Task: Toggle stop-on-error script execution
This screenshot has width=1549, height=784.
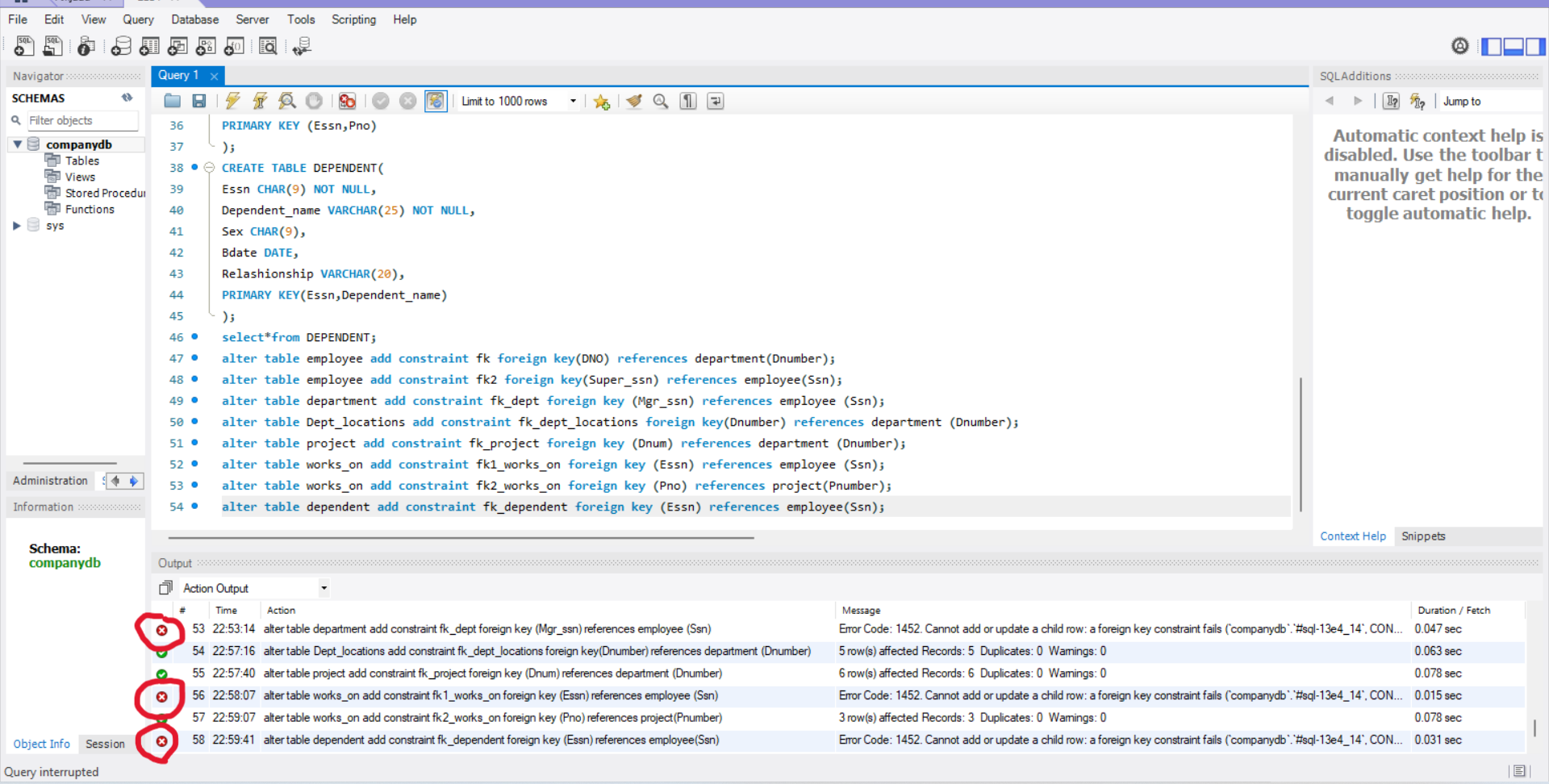Action: coord(347,101)
